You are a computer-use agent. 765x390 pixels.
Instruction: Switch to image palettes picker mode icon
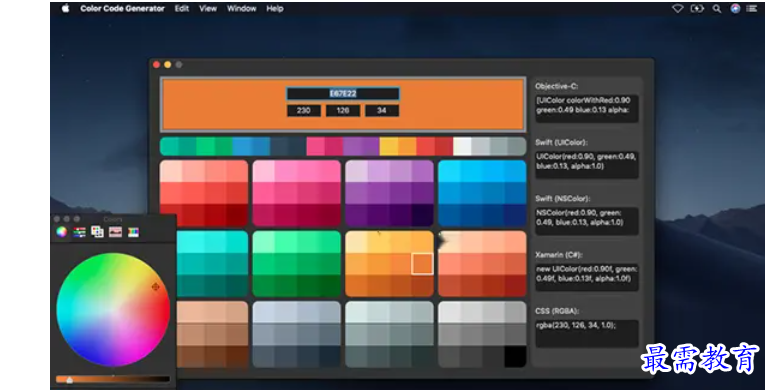pos(115,232)
